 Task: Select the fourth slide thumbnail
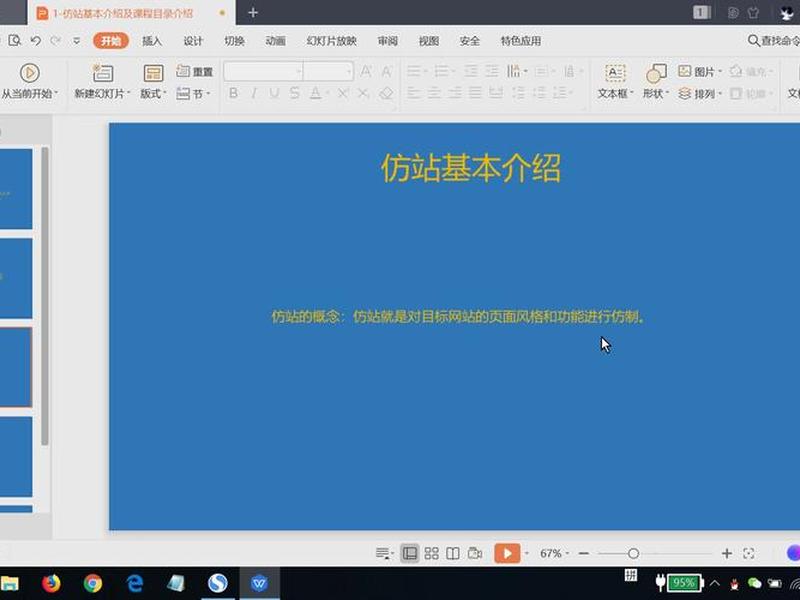(x=16, y=457)
